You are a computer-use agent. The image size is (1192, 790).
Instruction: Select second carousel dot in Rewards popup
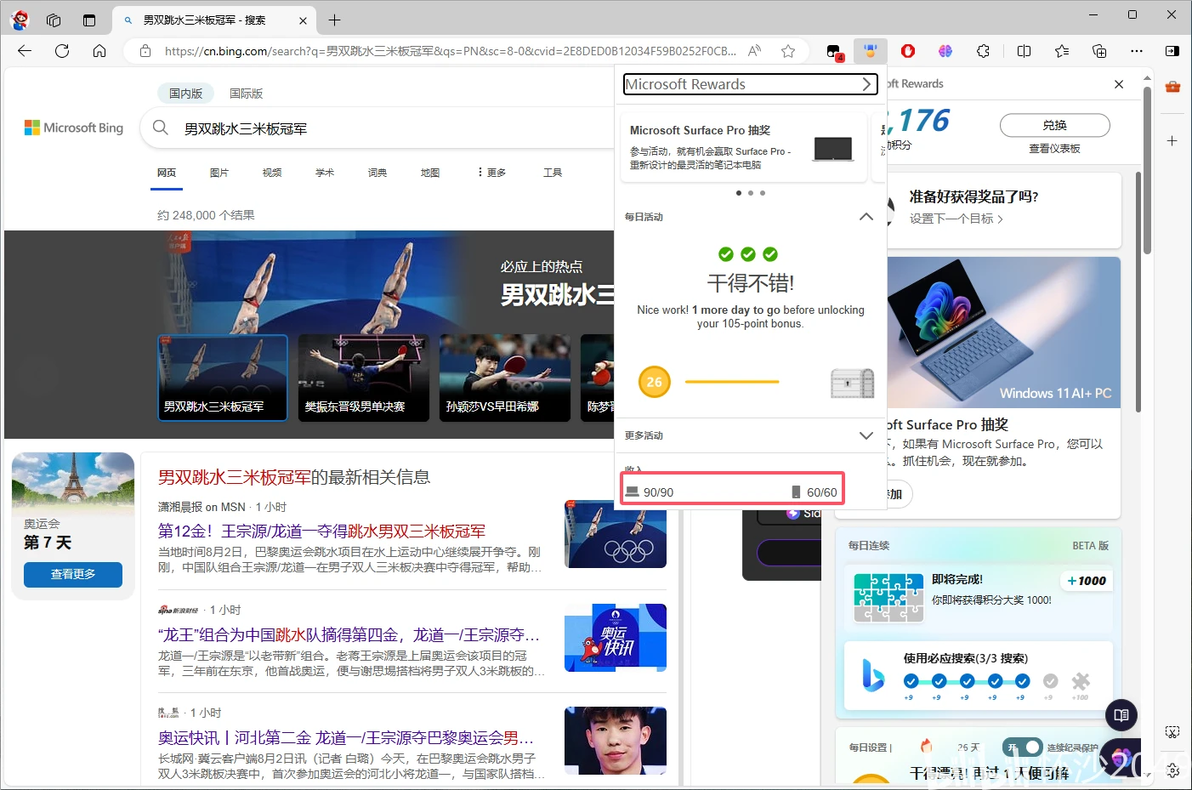[x=750, y=193]
